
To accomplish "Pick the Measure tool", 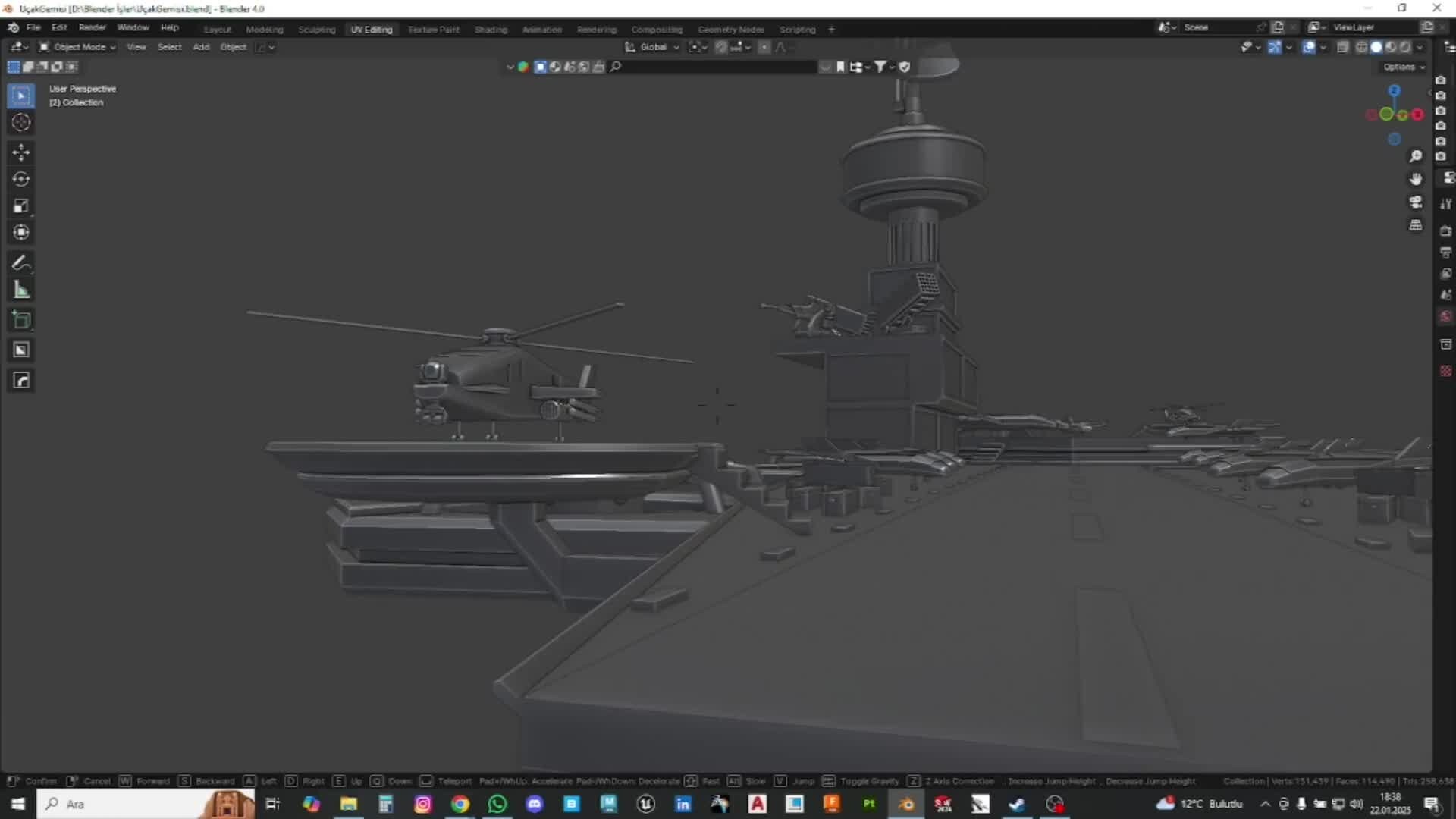I will (20, 290).
